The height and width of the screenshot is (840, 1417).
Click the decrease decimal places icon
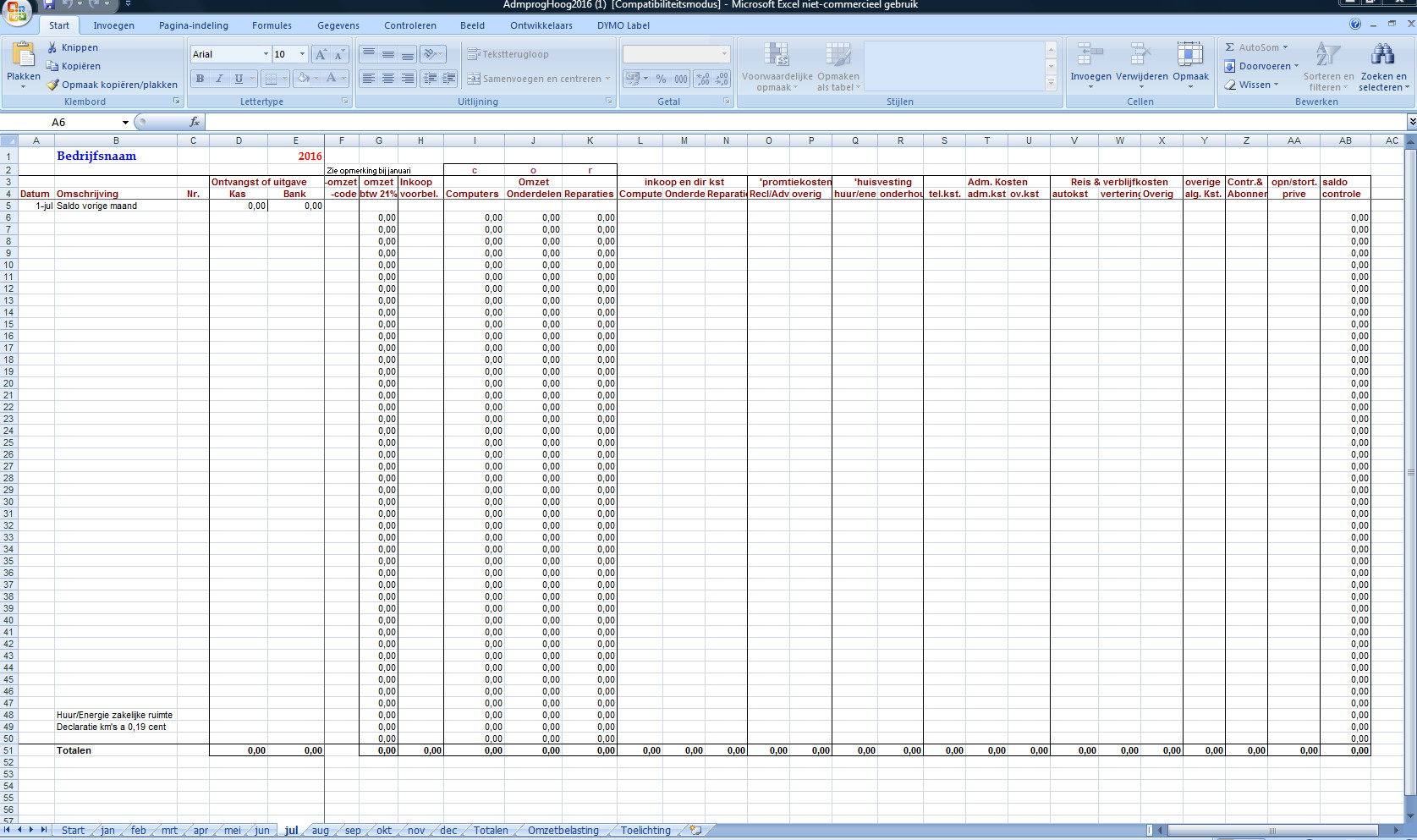tap(722, 79)
